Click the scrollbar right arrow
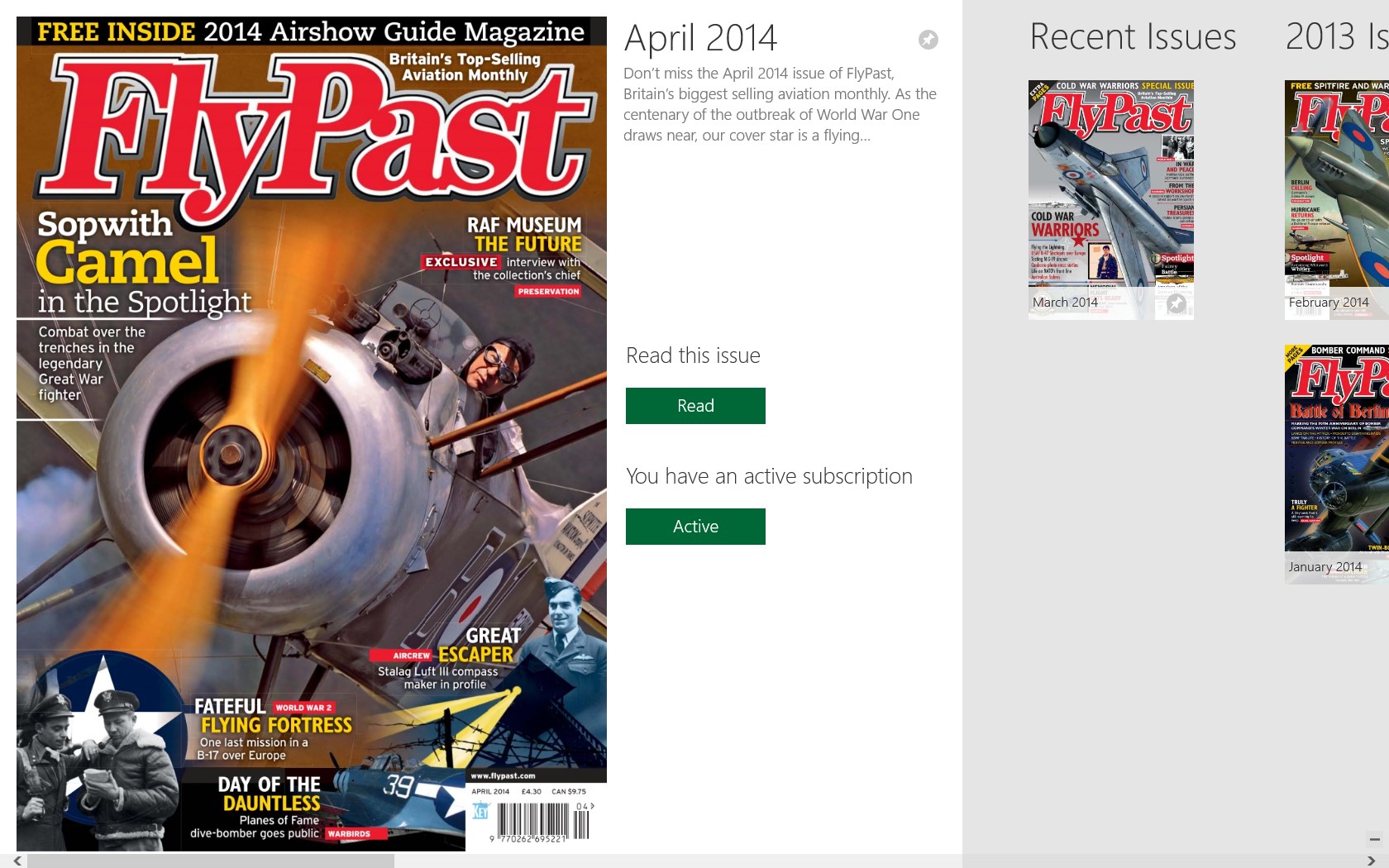This screenshot has width=1389, height=868. (x=1372, y=861)
